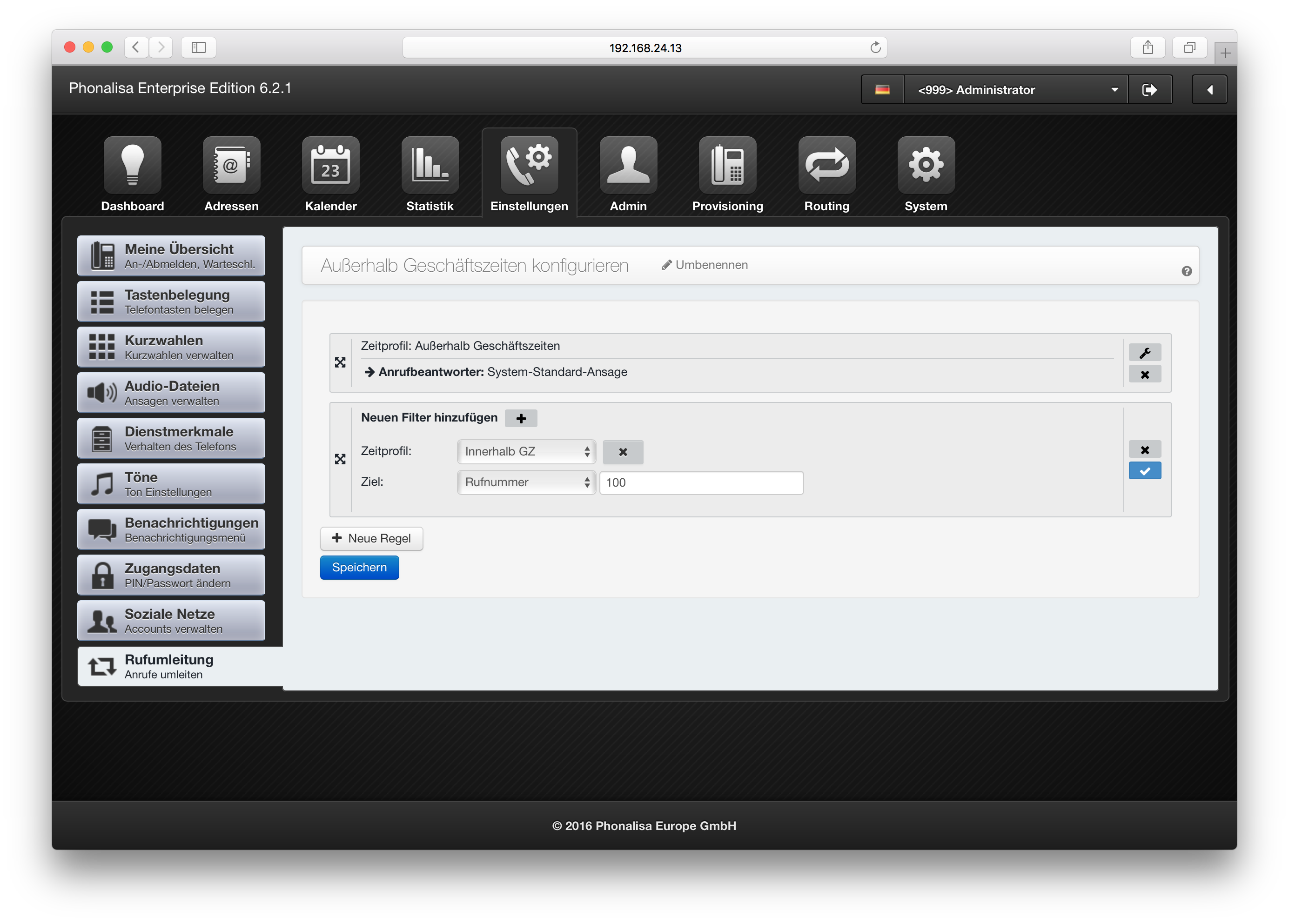Click the Neue Regel button
The height and width of the screenshot is (924, 1289).
pyautogui.click(x=371, y=538)
